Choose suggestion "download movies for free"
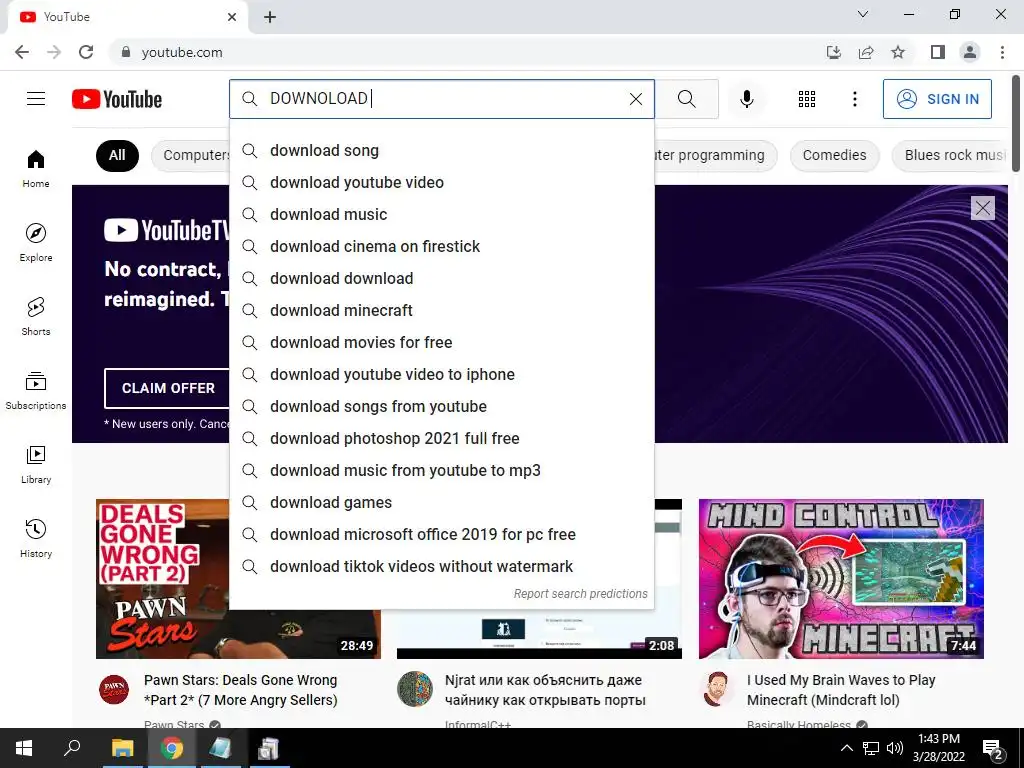This screenshot has height=768, width=1024. tap(441, 342)
